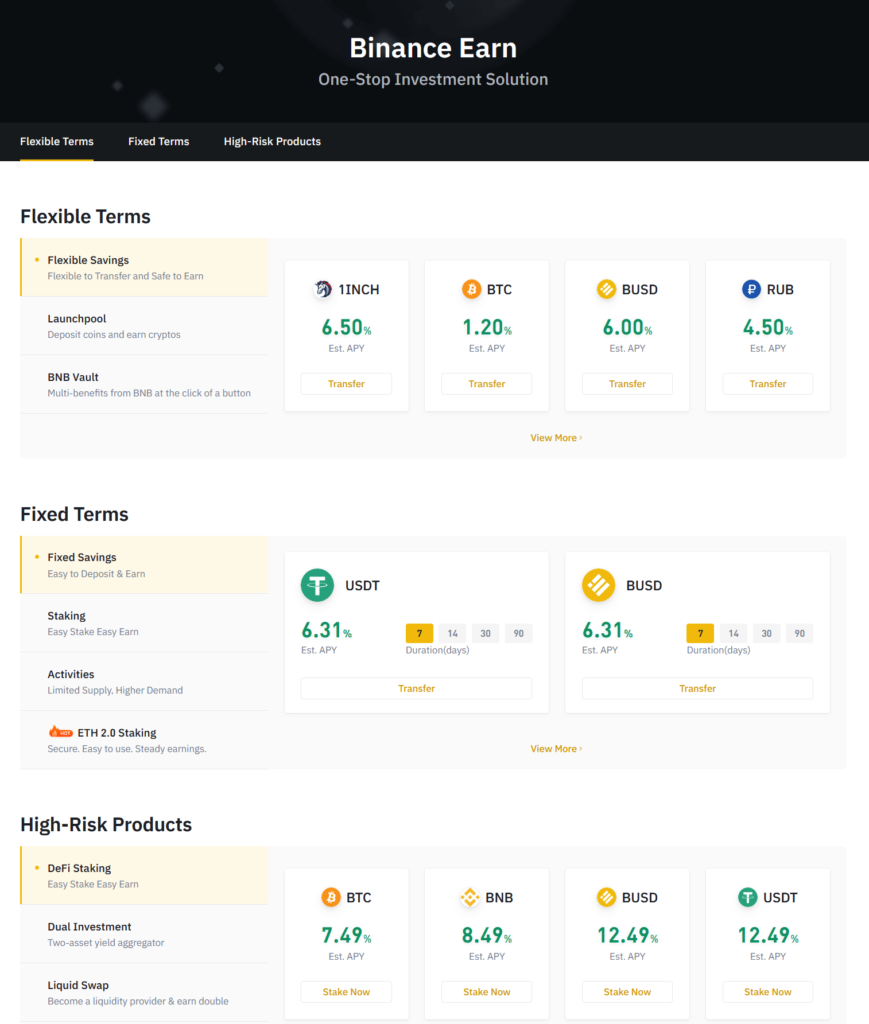The width and height of the screenshot is (869, 1024).
Task: Click Transfer on the BUSD Fixed Savings card
Action: point(697,688)
